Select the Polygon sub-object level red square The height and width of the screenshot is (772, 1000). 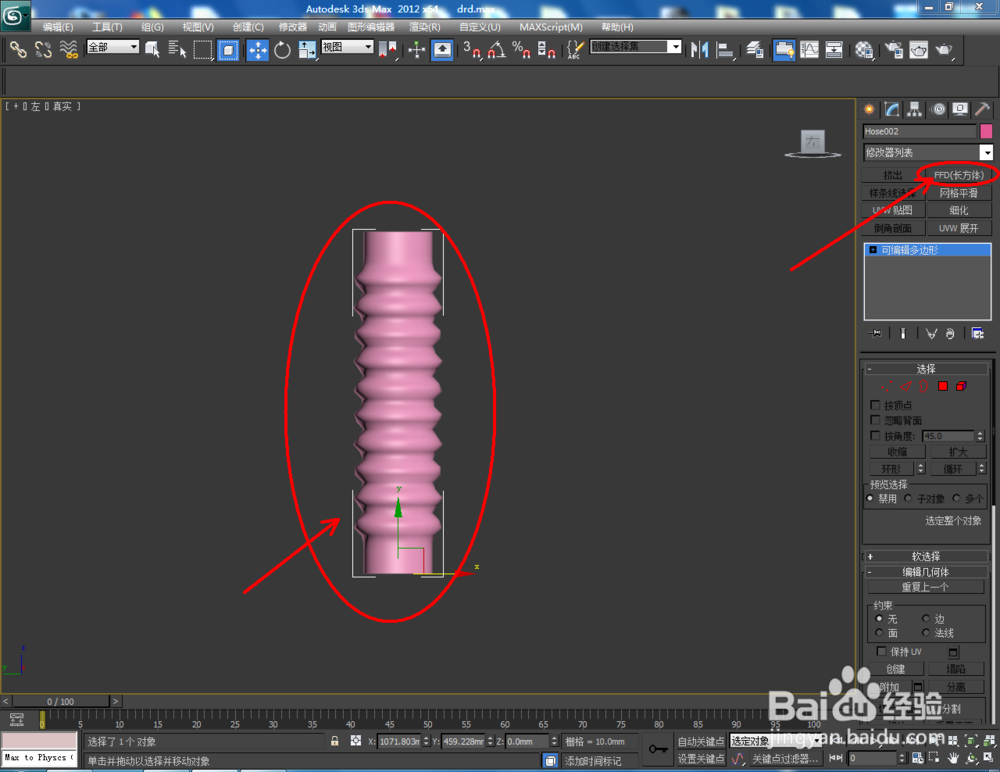coord(943,386)
